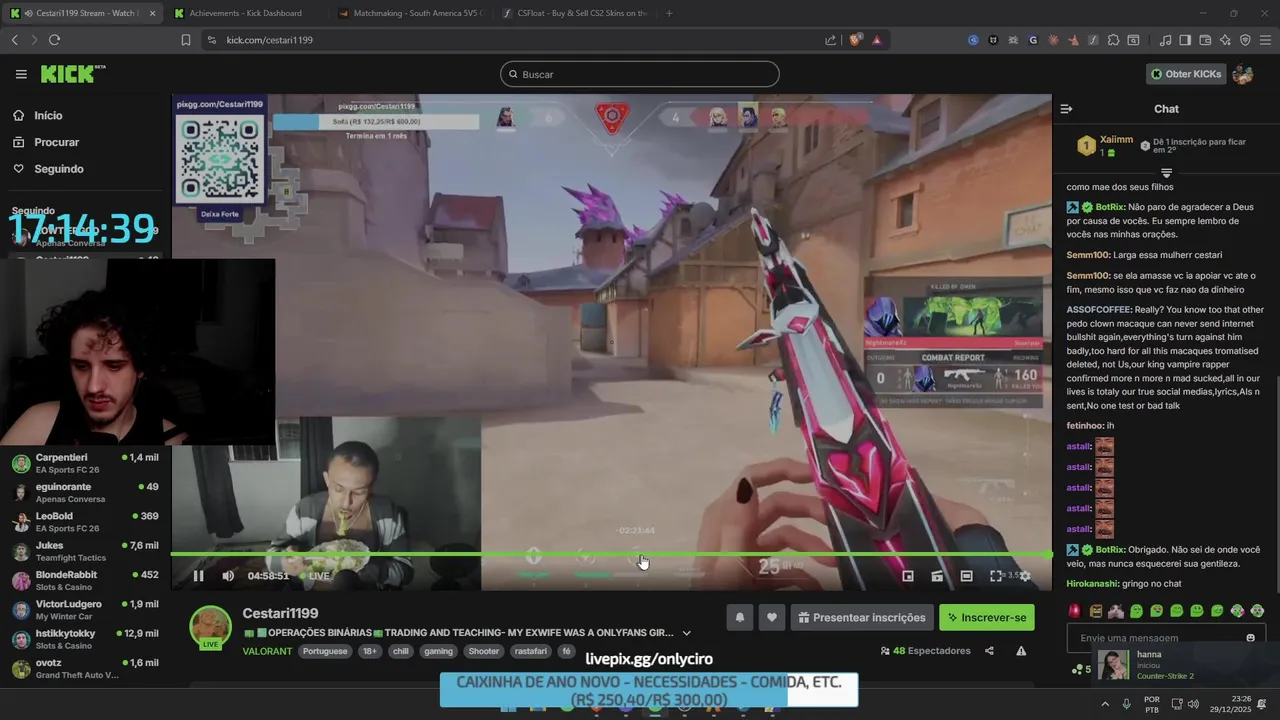Click the Shooter tag
Viewport: 1280px width, 720px height.
click(x=484, y=651)
